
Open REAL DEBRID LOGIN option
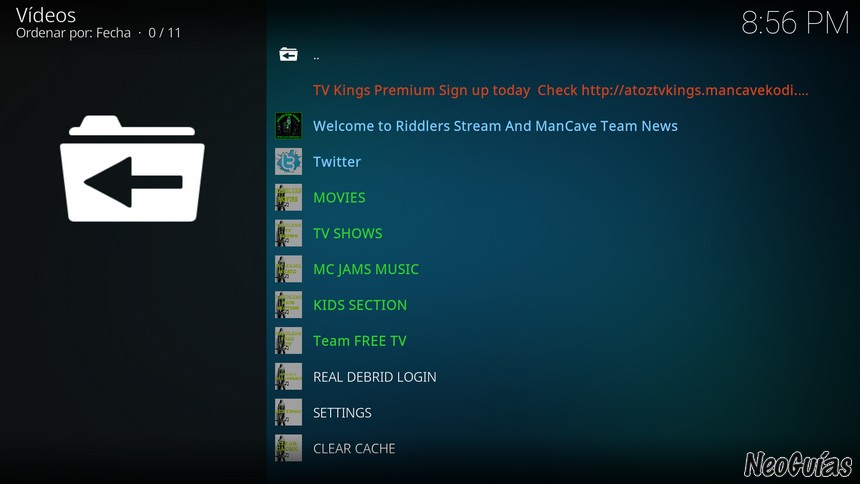[x=375, y=377]
